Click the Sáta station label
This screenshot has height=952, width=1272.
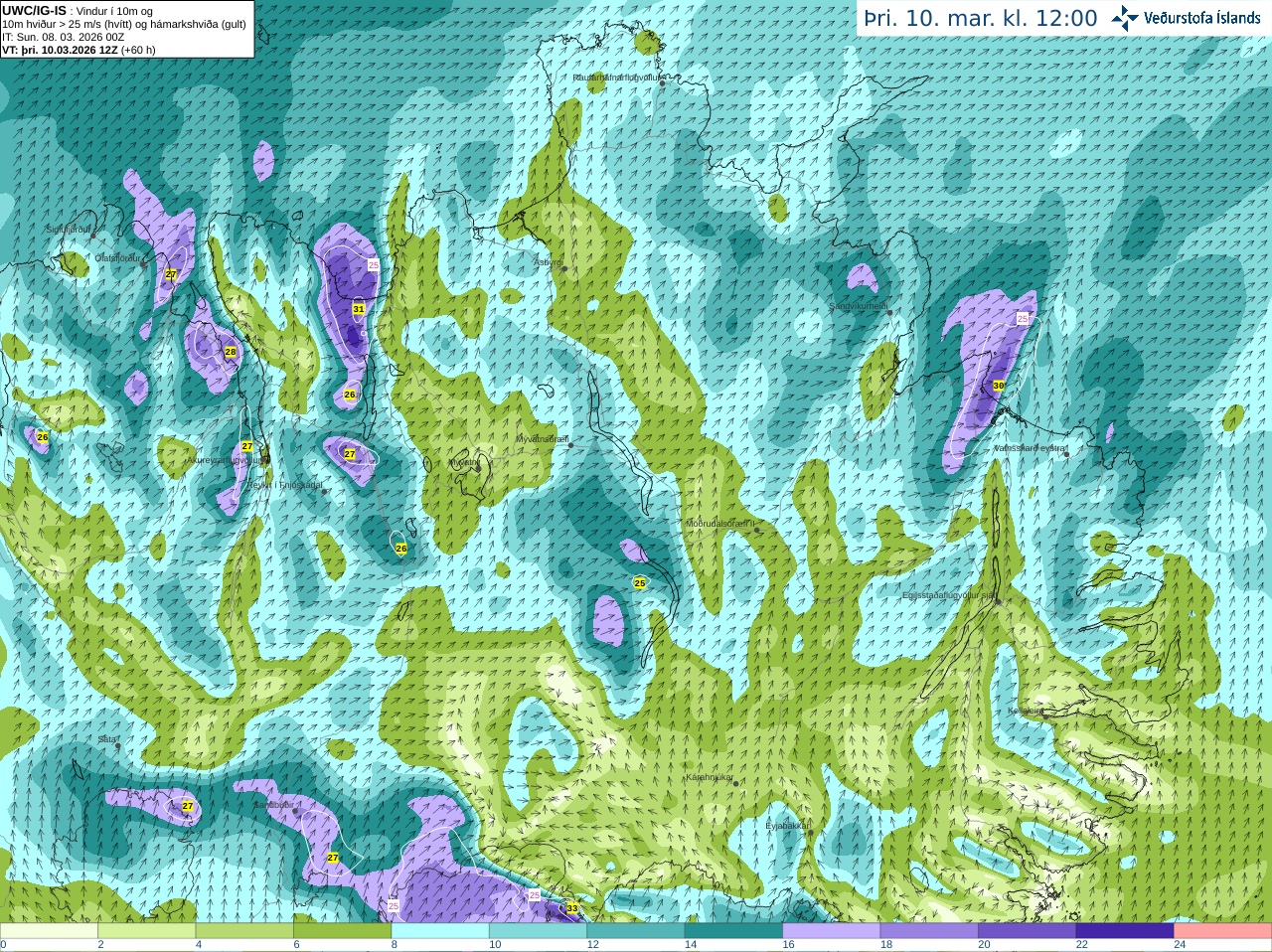(x=107, y=740)
